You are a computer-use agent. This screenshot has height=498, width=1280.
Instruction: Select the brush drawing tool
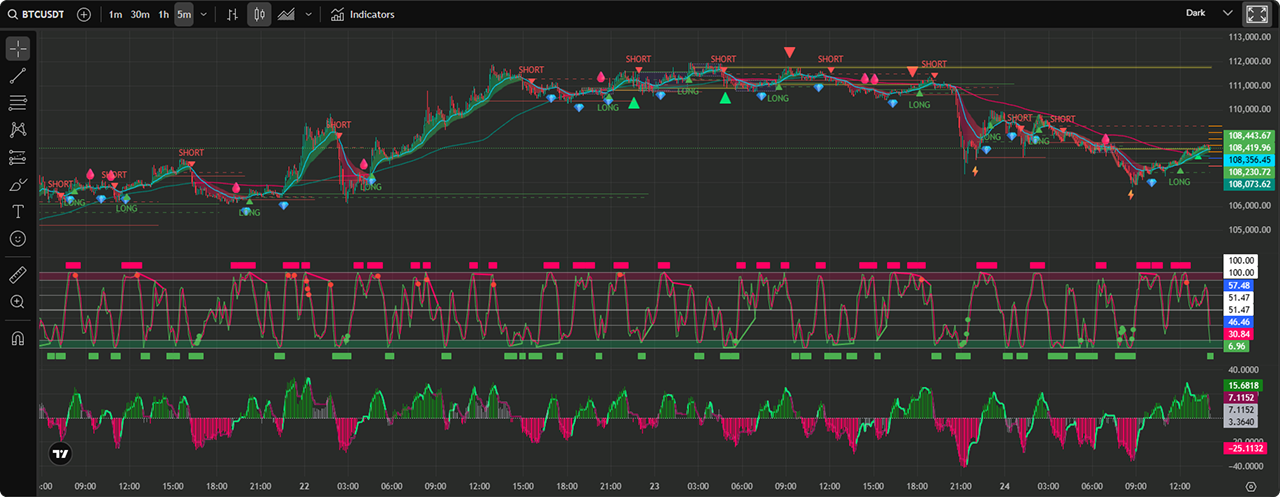pos(18,185)
